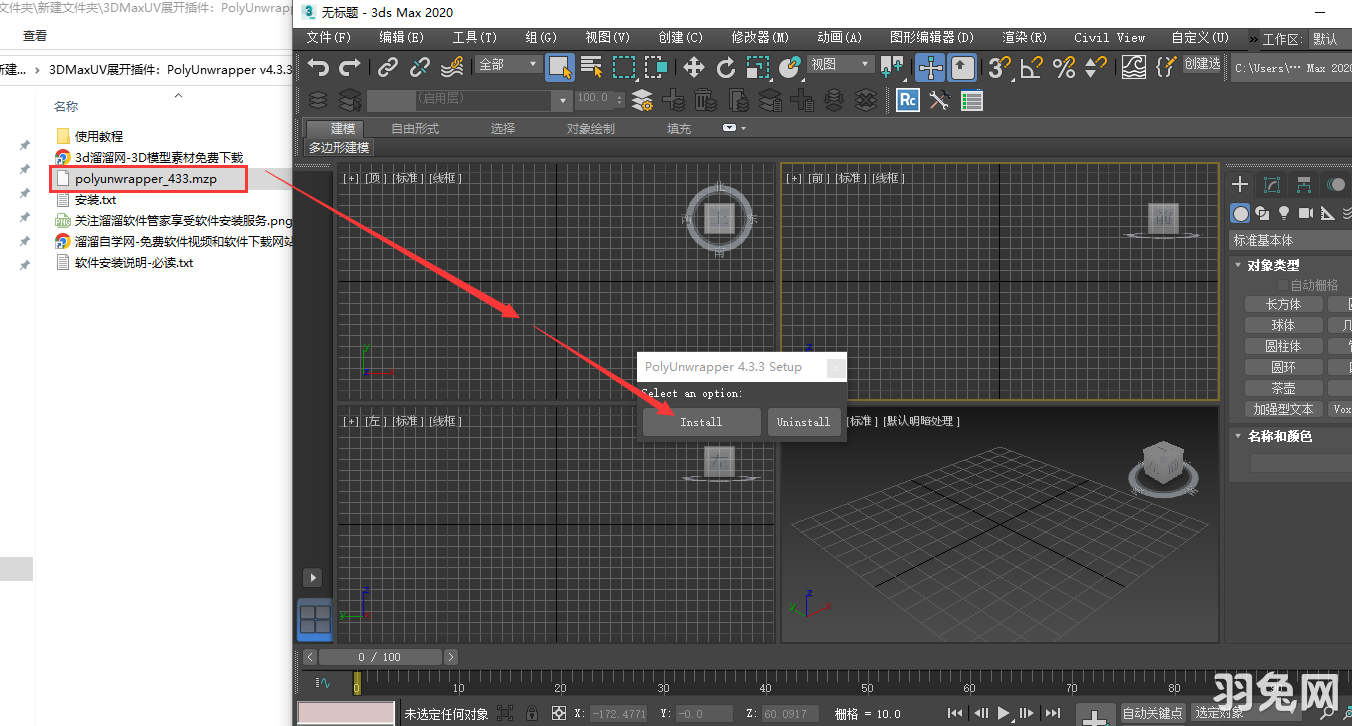
Task: Switch to Cameras category in Create panel
Action: (x=1307, y=213)
